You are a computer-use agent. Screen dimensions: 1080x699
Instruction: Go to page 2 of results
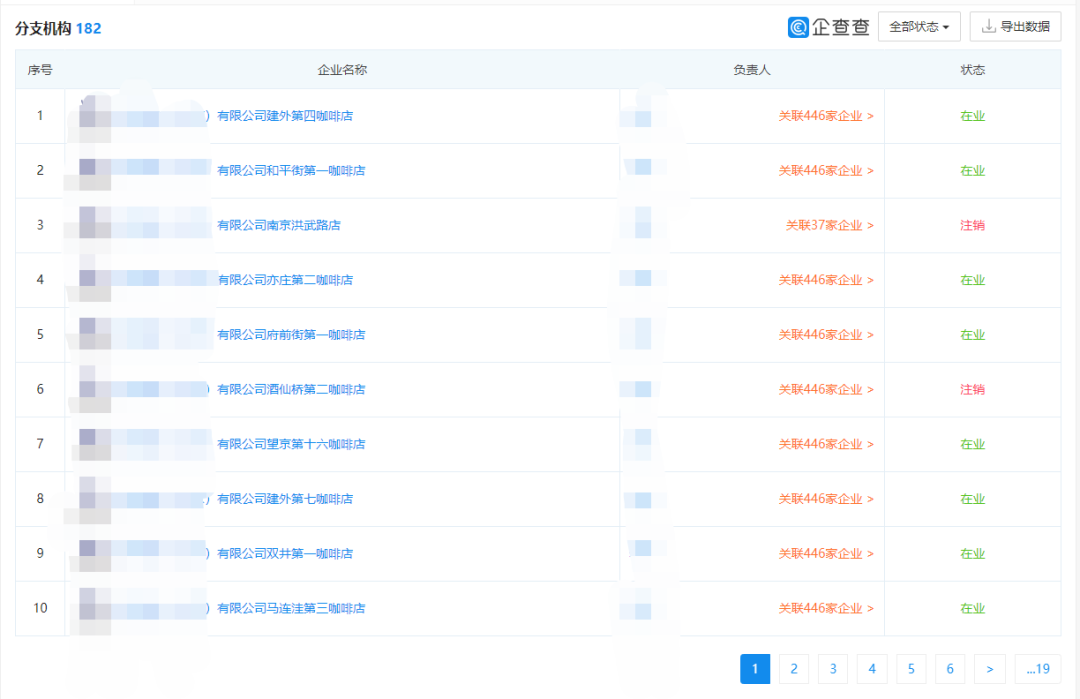[x=793, y=669]
